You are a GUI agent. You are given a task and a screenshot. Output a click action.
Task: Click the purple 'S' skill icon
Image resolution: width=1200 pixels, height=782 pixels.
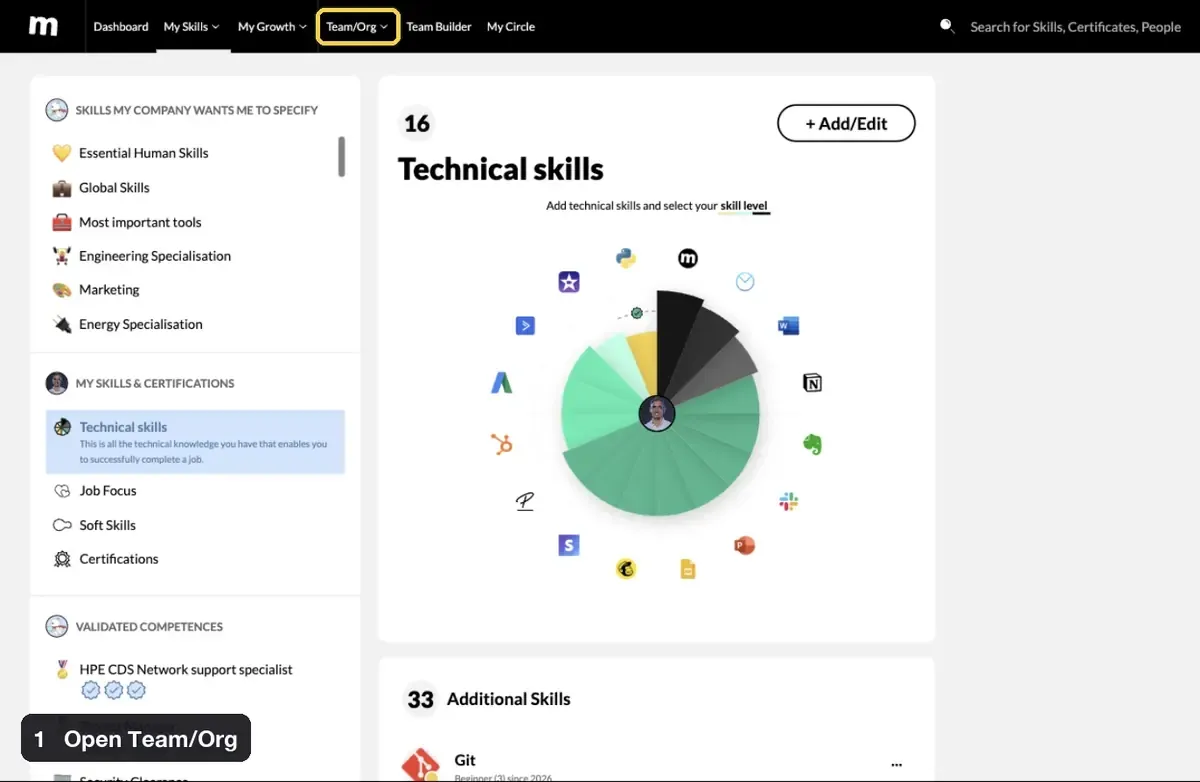[569, 545]
